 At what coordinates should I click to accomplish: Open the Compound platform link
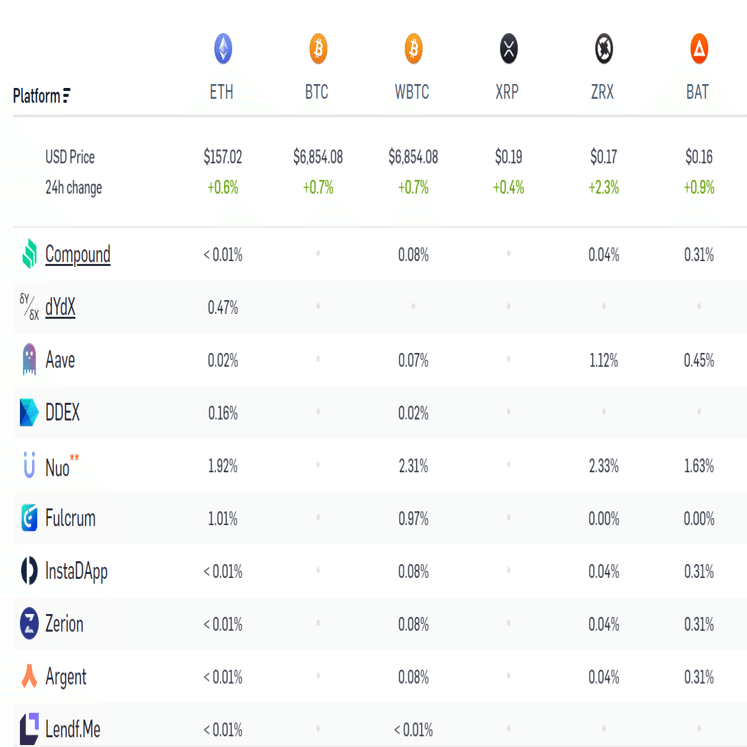78,255
